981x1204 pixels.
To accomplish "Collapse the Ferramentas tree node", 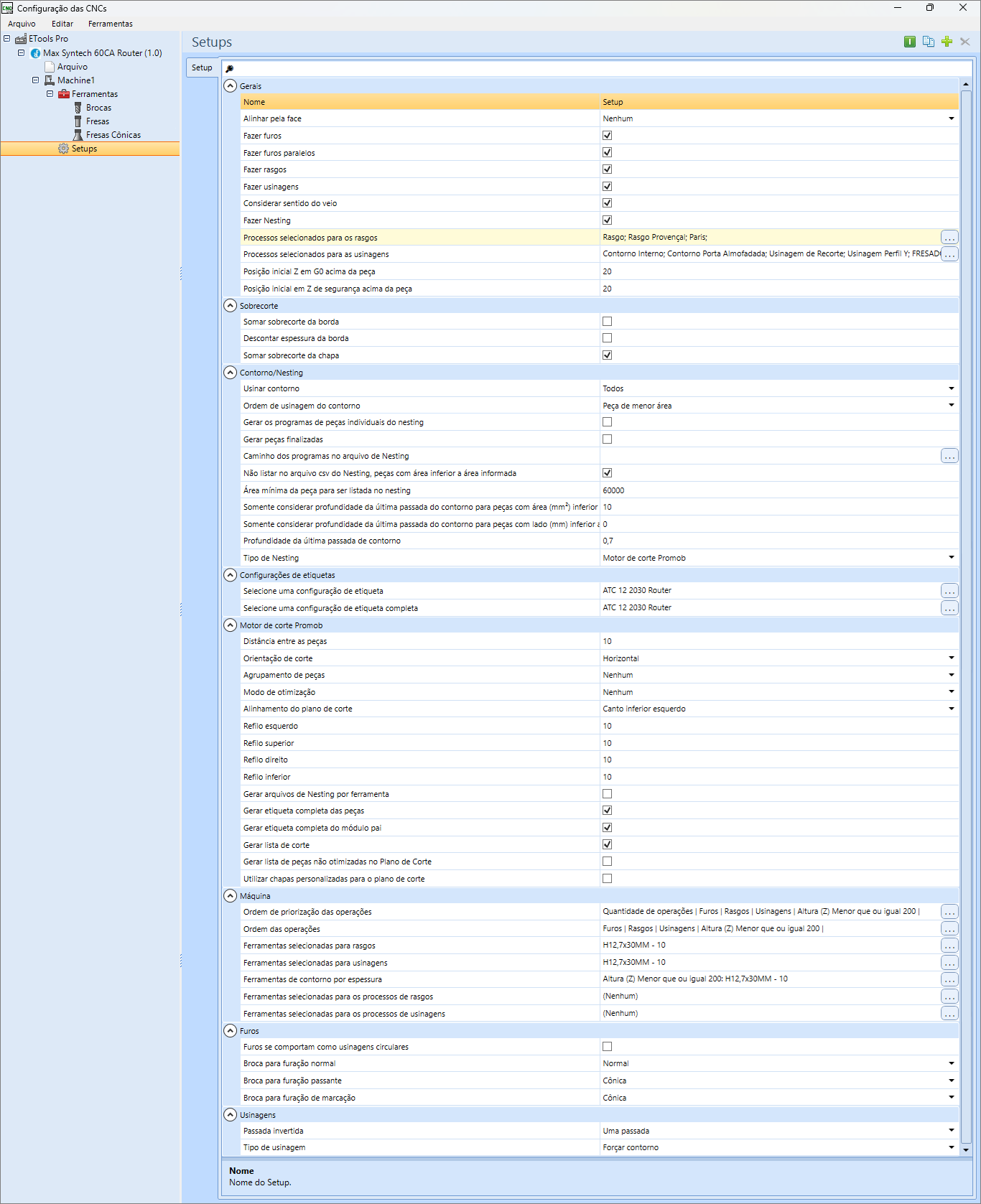I will pos(50,94).
